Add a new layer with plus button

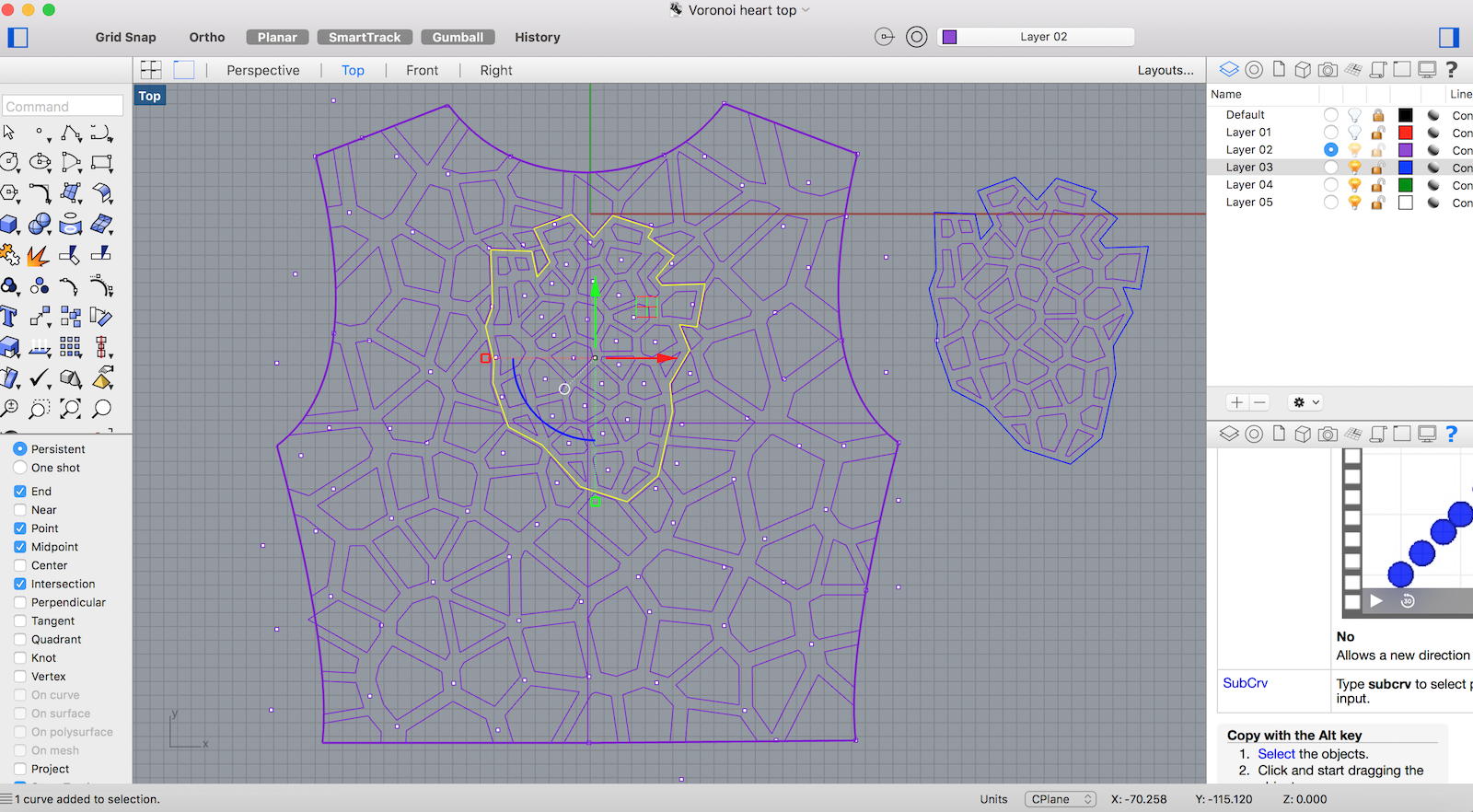tap(1237, 402)
